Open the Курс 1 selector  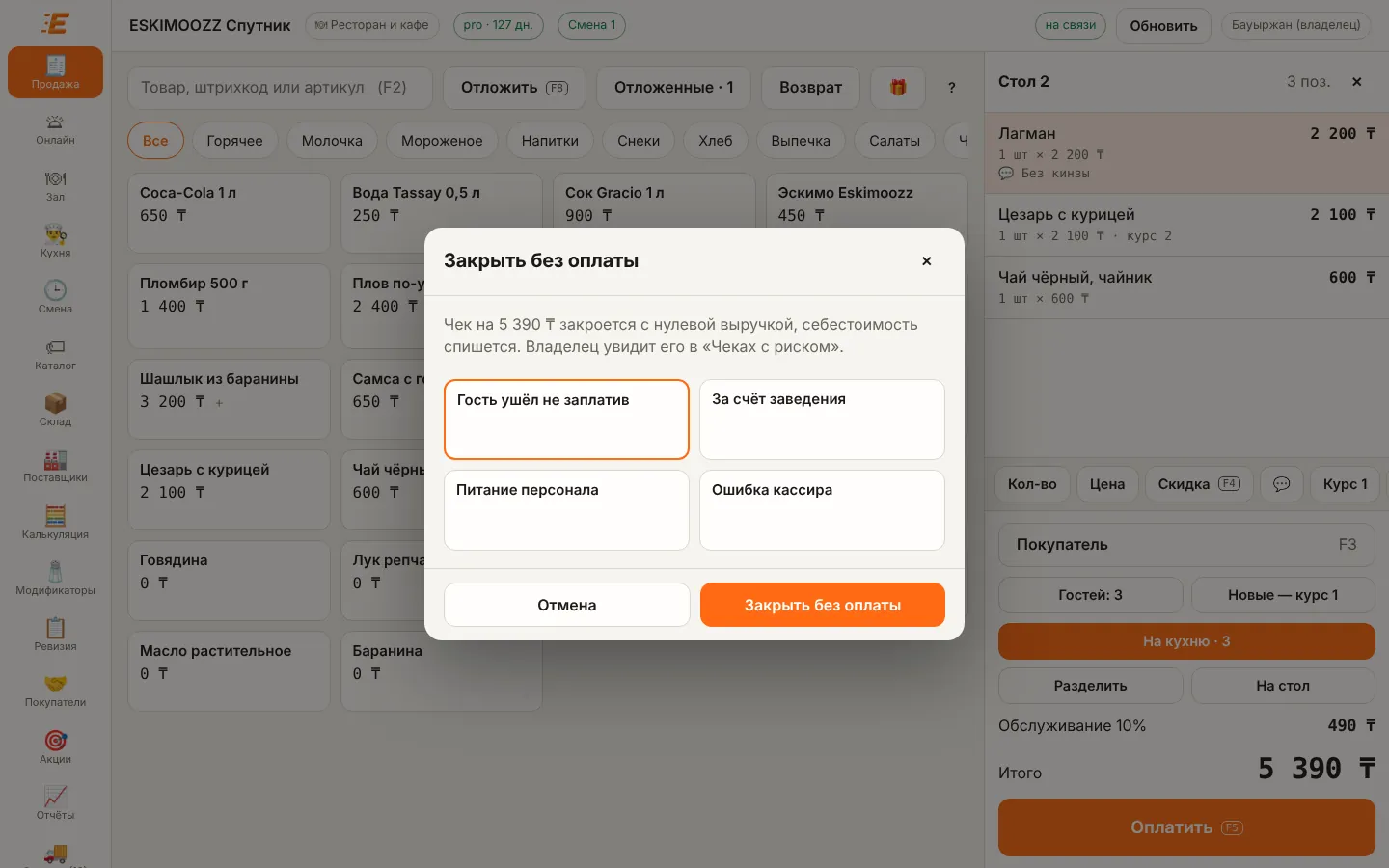tap(1345, 484)
